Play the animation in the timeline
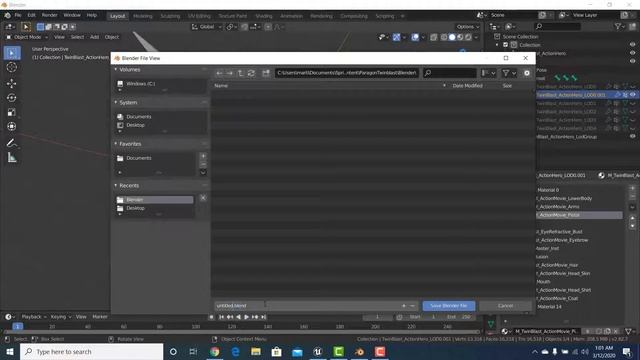The image size is (640, 360). tap(247, 317)
